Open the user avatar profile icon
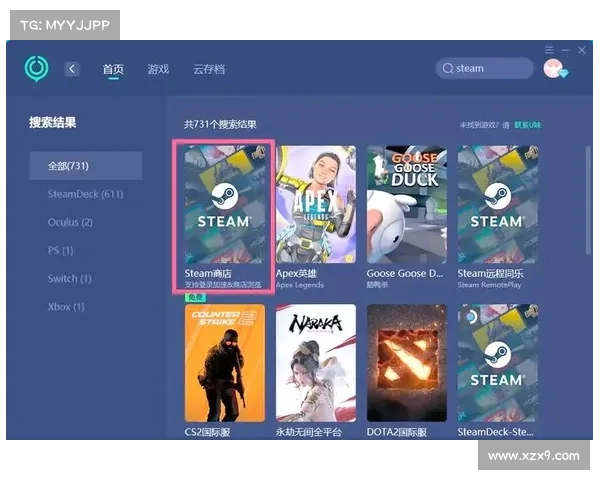The height and width of the screenshot is (480, 600). [x=554, y=69]
